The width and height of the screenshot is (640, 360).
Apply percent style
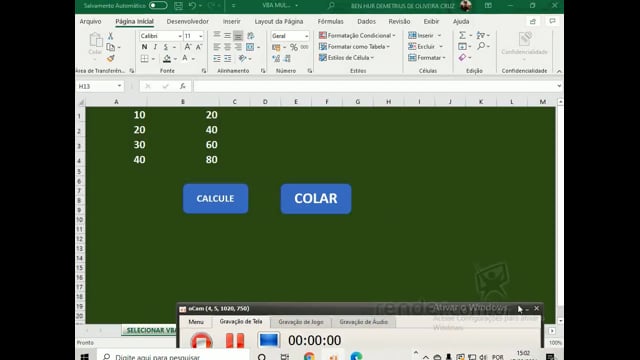pos(293,47)
